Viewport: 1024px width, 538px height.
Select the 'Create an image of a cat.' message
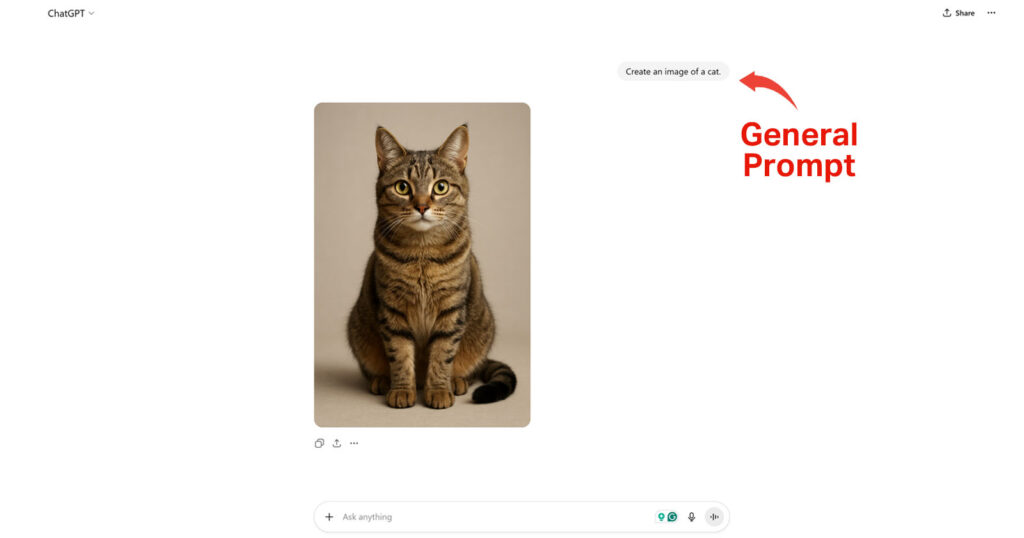click(x=673, y=72)
